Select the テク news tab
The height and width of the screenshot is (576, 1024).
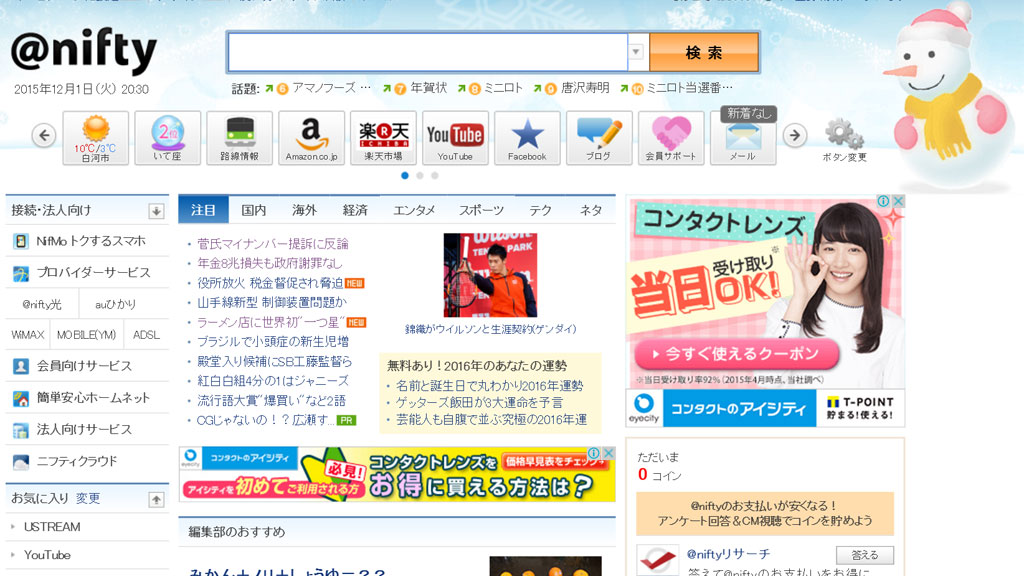pyautogui.click(x=540, y=210)
